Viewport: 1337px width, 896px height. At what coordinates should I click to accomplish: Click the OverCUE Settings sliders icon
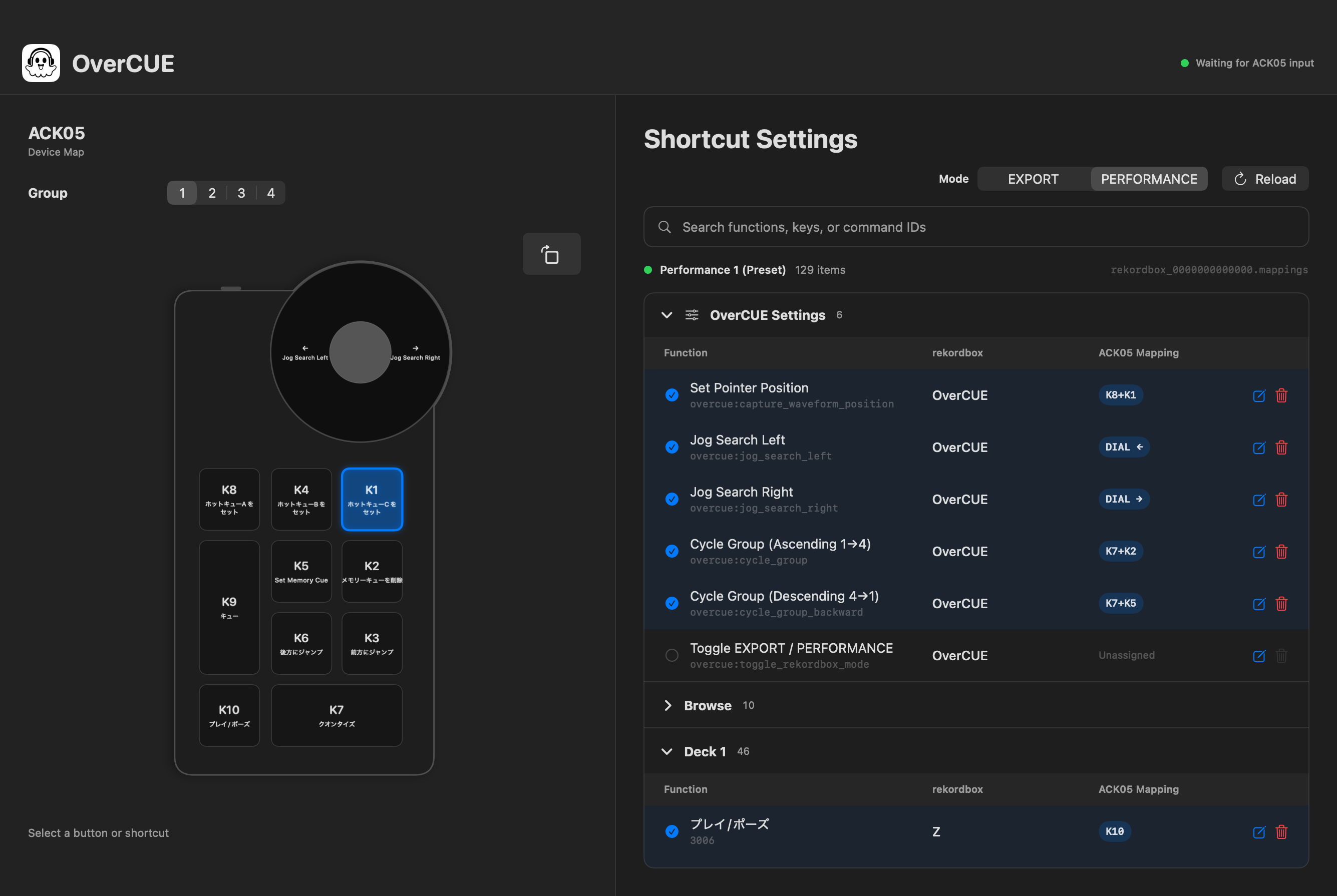pyautogui.click(x=692, y=315)
